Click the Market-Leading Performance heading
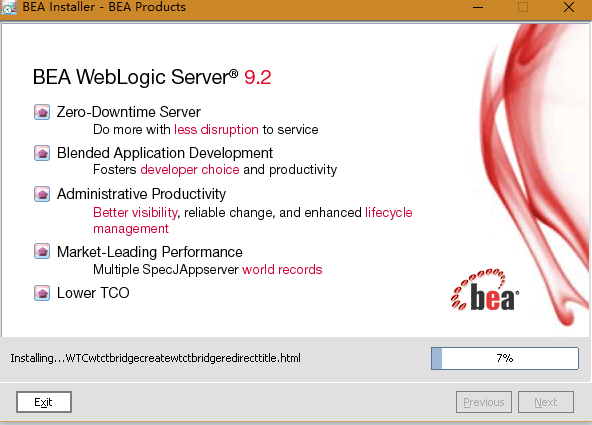This screenshot has width=592, height=425. click(x=150, y=252)
